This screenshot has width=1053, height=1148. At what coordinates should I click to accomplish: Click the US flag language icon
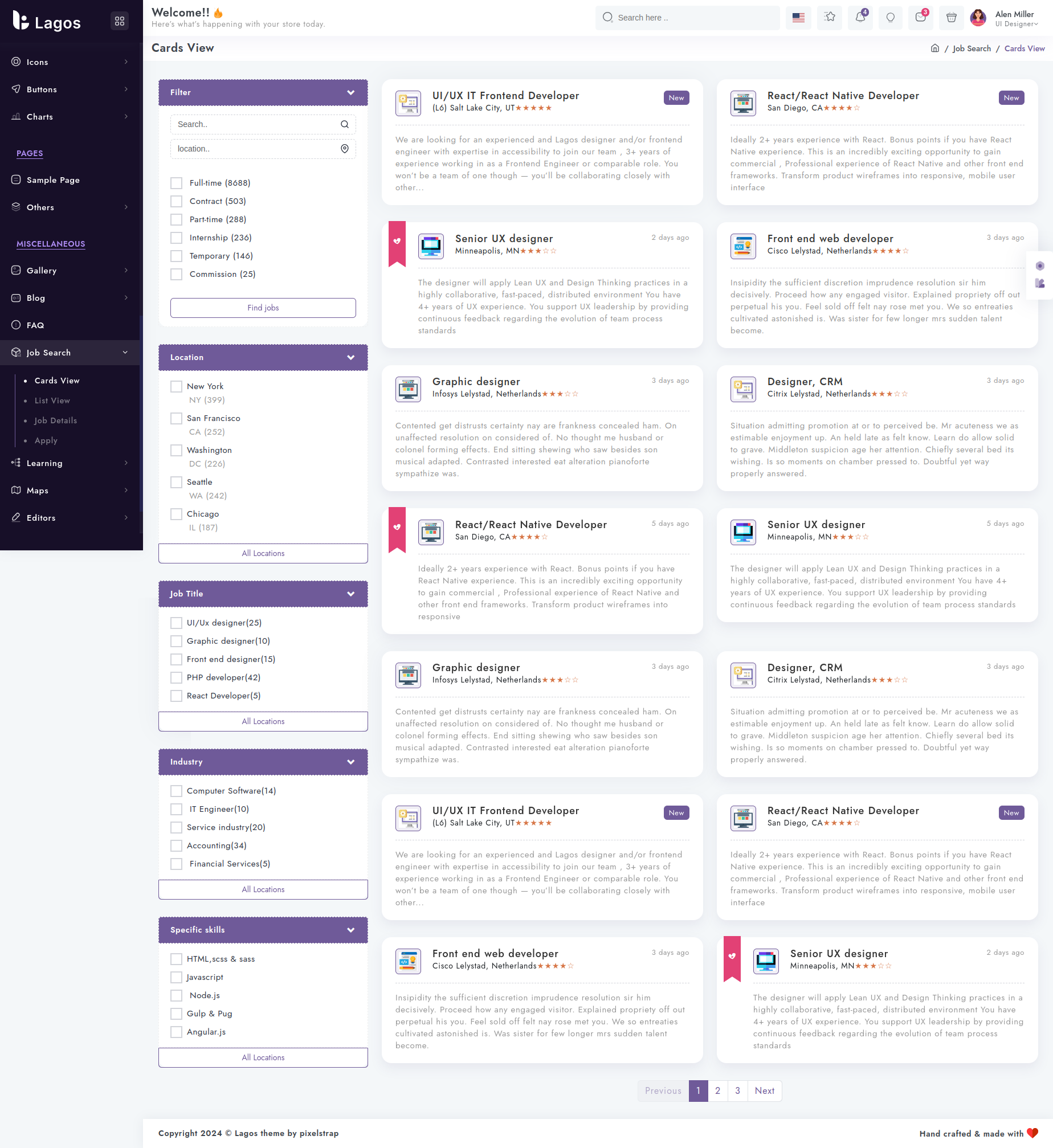798,18
